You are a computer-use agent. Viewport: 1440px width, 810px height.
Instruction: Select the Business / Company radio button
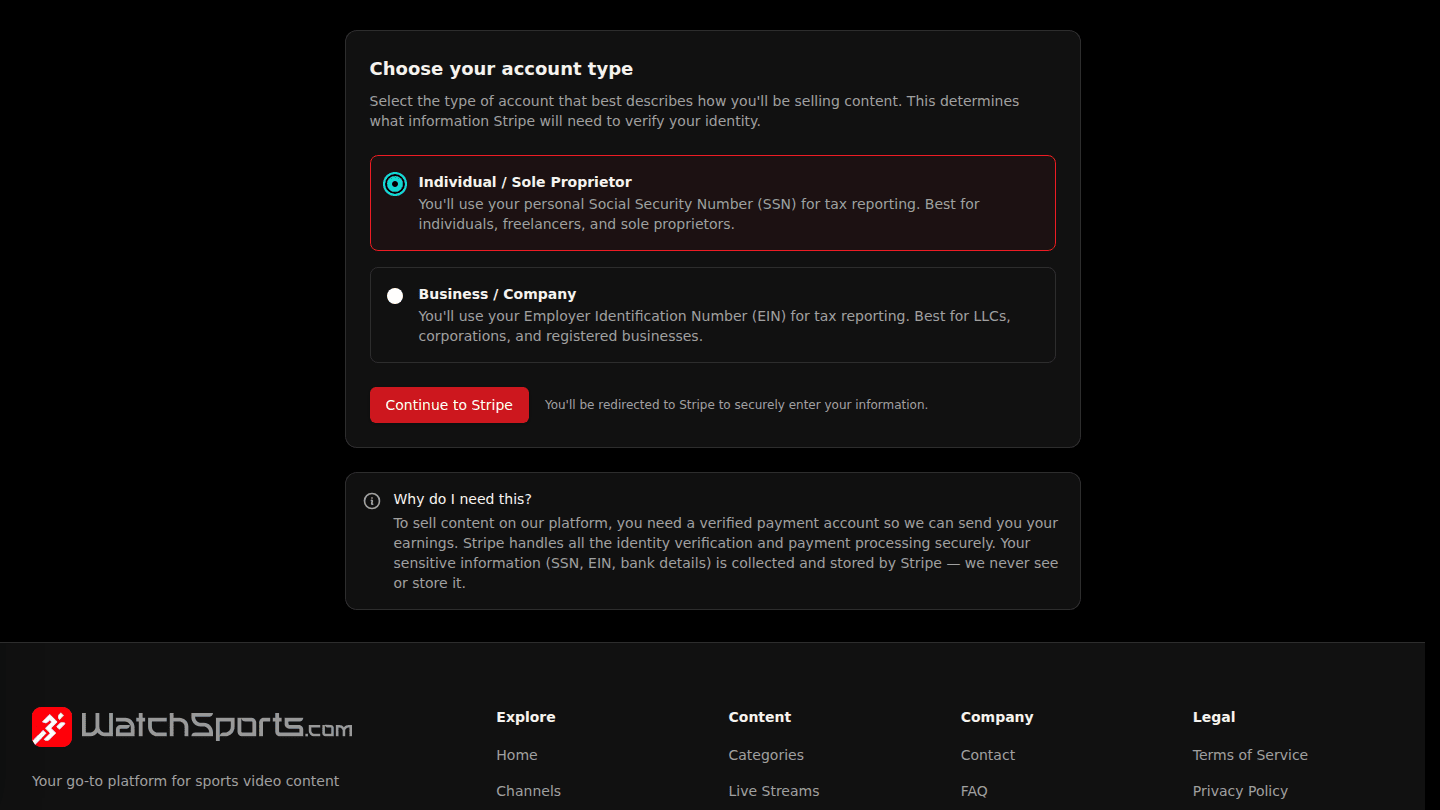395,296
